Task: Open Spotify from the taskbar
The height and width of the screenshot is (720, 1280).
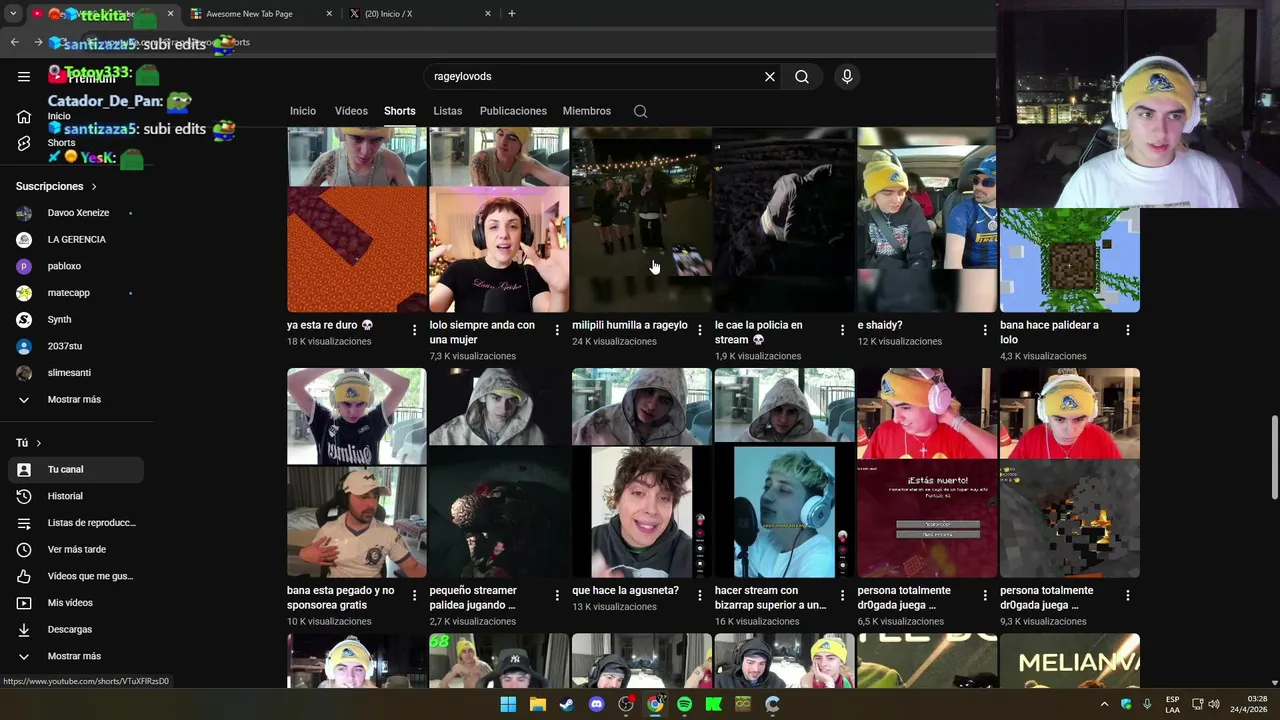Action: point(684,704)
